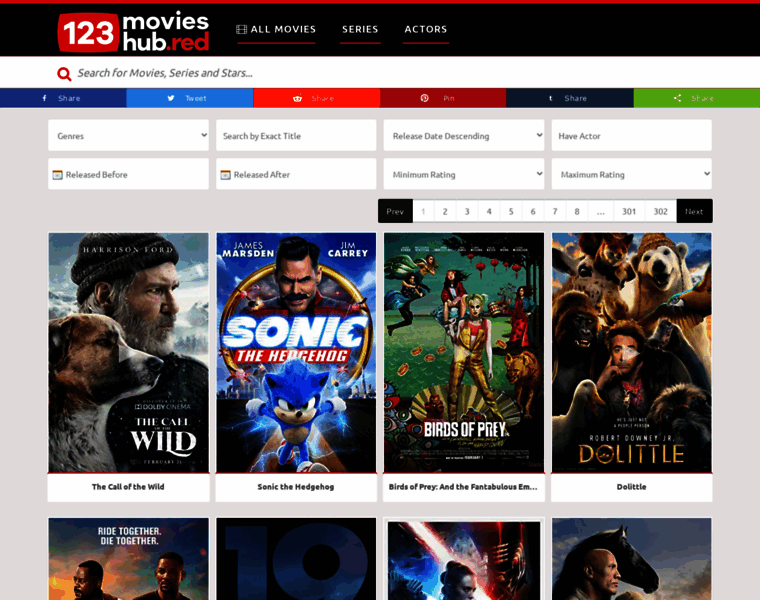Screen dimensions: 760x600
Task: Go to page 301
Action: [x=629, y=211]
